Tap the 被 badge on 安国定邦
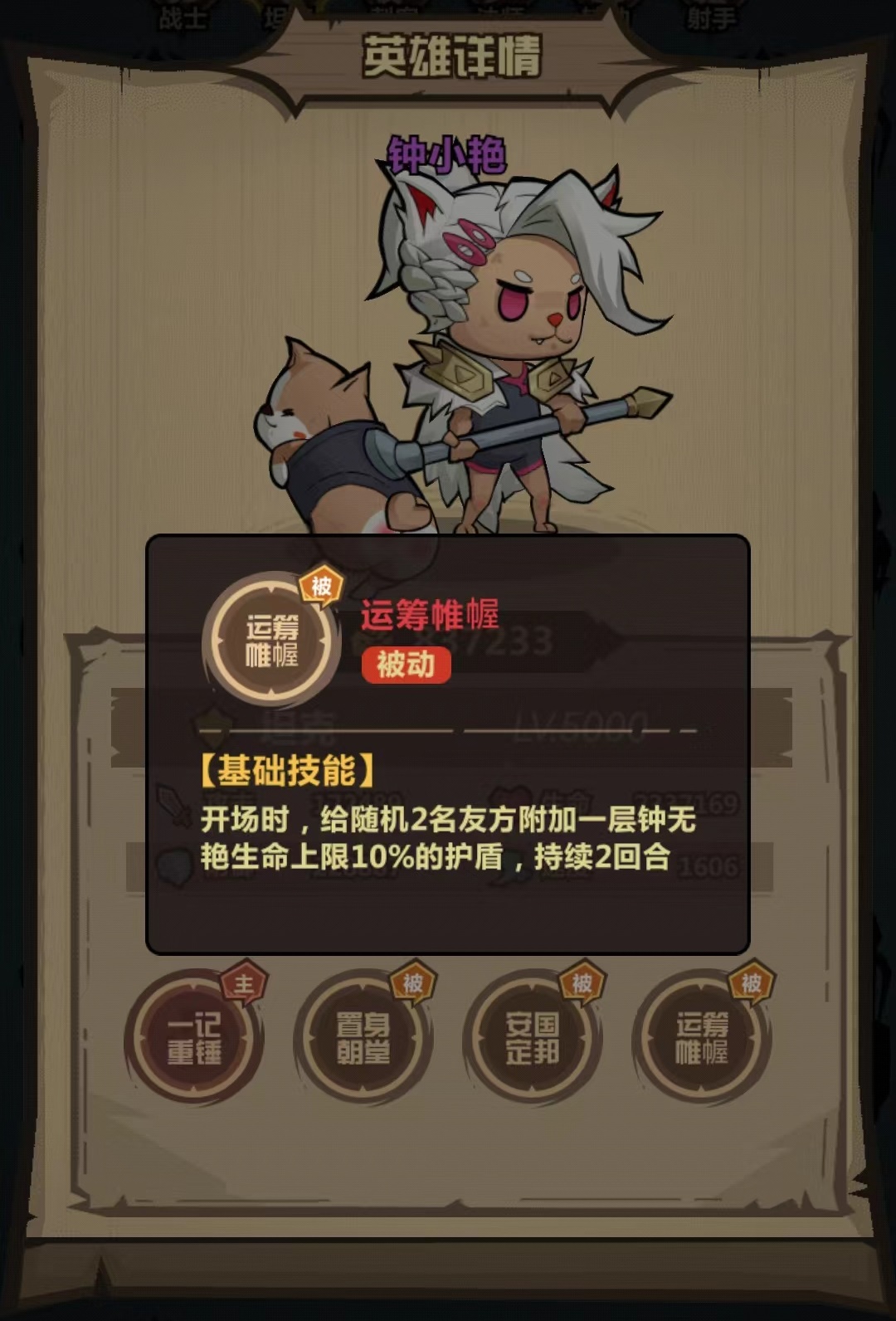This screenshot has height=1321, width=896. 582,984
